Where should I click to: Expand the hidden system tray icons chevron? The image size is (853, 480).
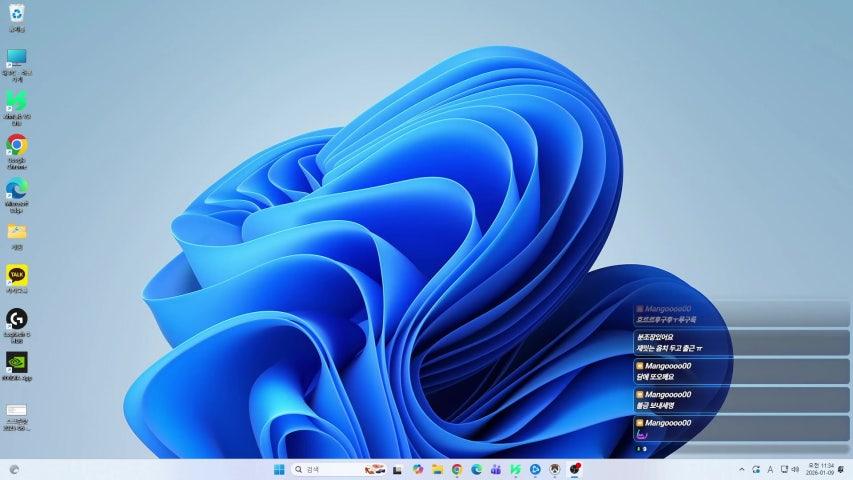click(741, 469)
